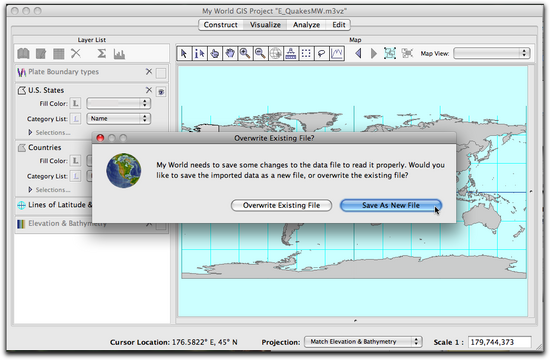The width and height of the screenshot is (550, 360).
Task: Open U.S. States Fill Color dropdown
Action: (119, 103)
